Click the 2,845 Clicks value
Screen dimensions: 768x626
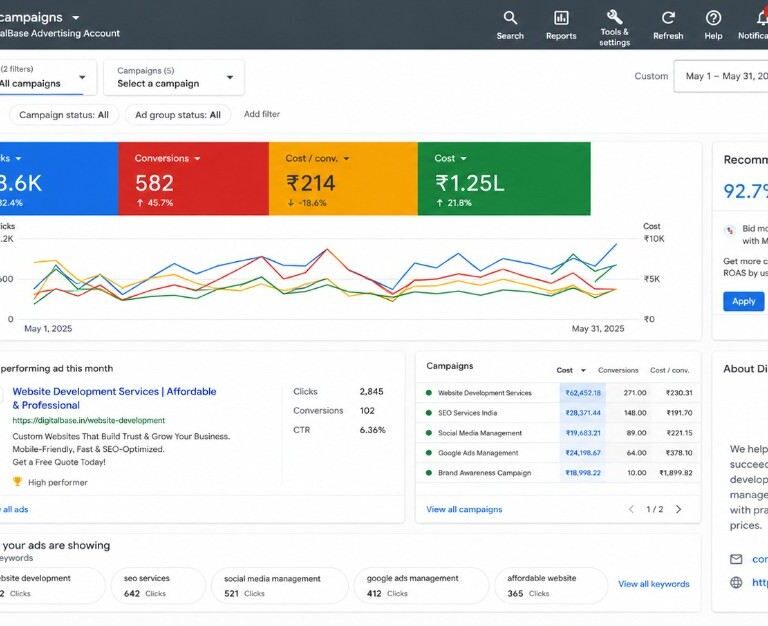click(x=371, y=392)
